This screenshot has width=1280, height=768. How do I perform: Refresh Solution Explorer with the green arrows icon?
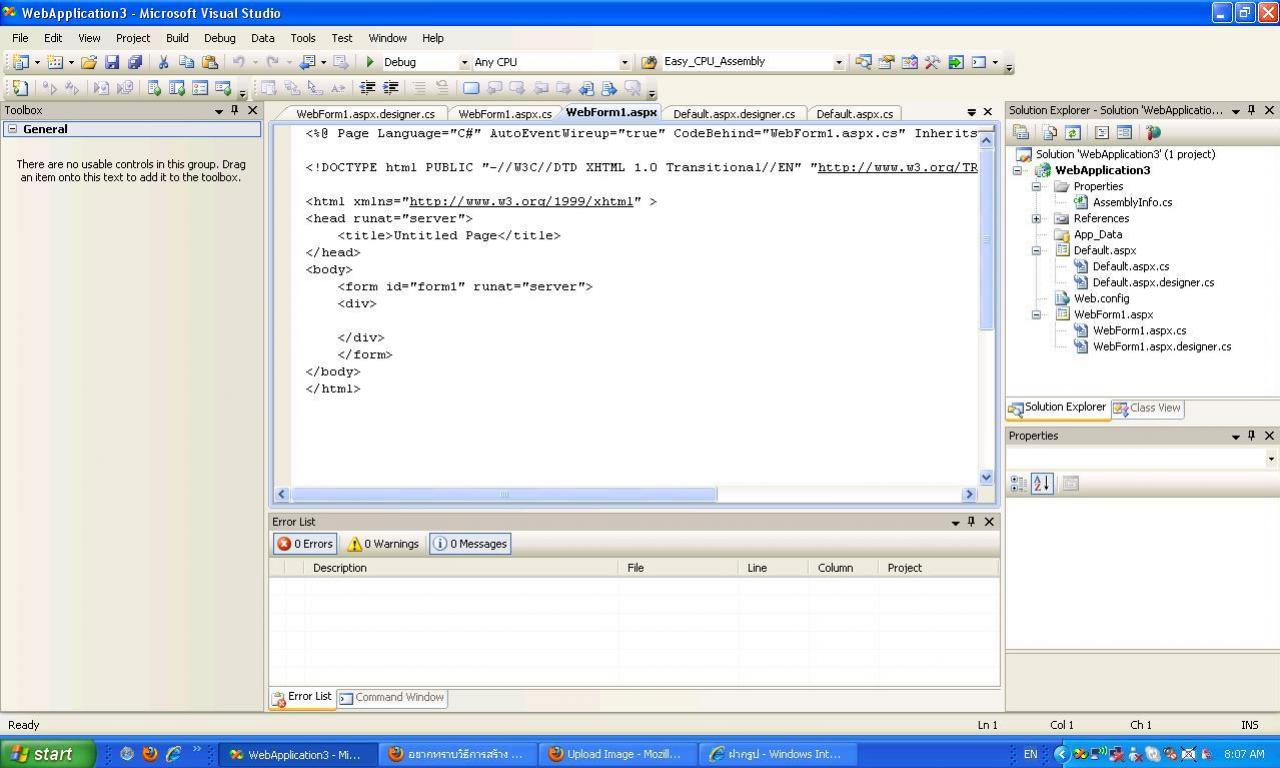click(x=1072, y=132)
